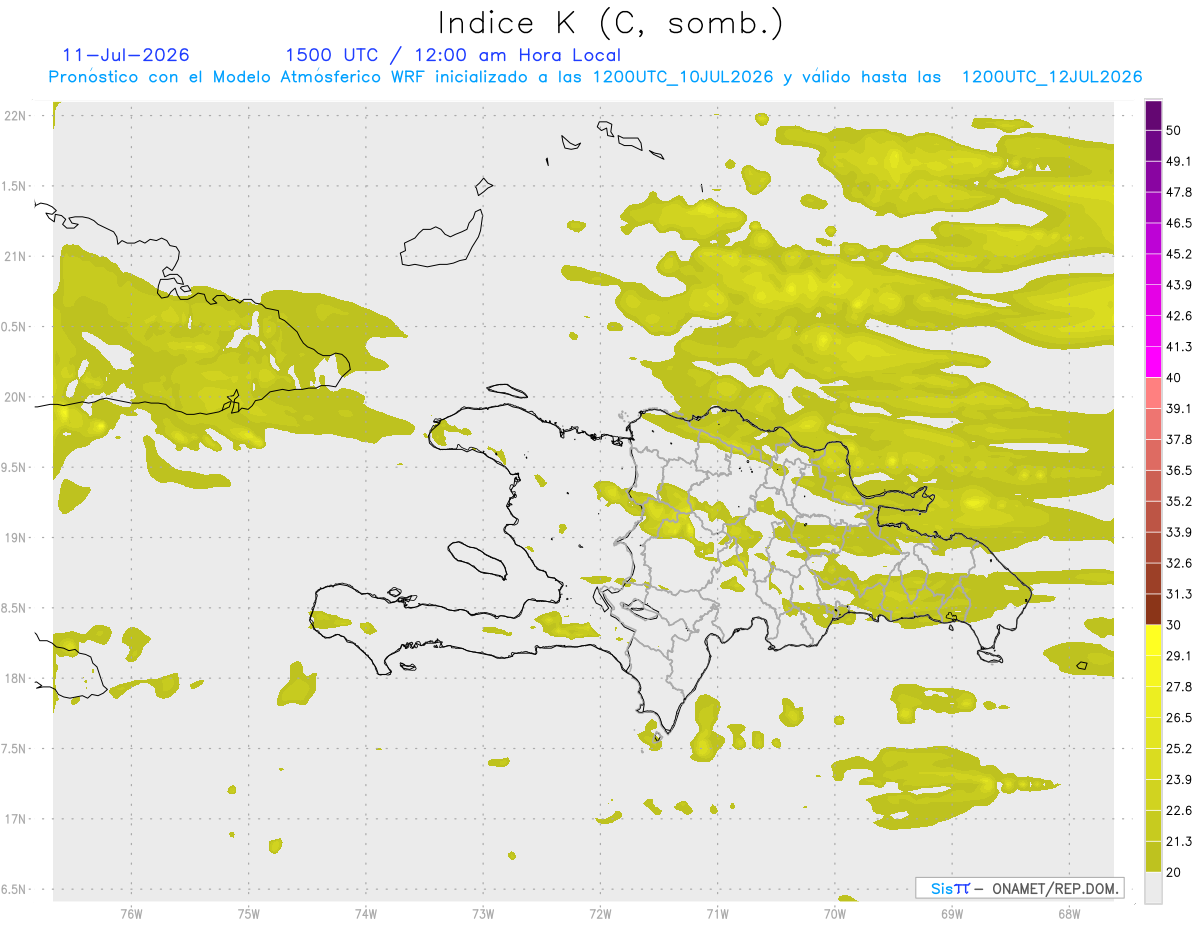Click the '69W' longitude label
The height and width of the screenshot is (927, 1200).
pyautogui.click(x=951, y=914)
